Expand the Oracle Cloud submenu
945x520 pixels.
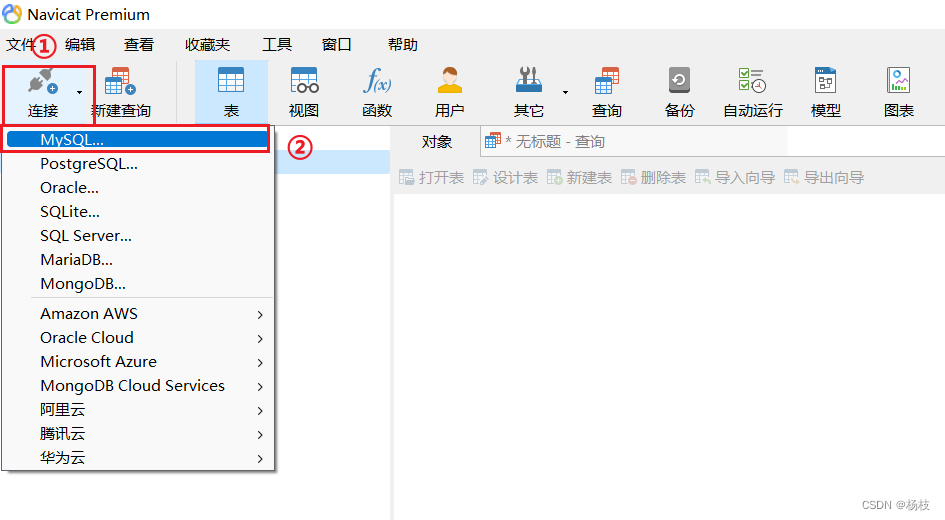(137, 338)
